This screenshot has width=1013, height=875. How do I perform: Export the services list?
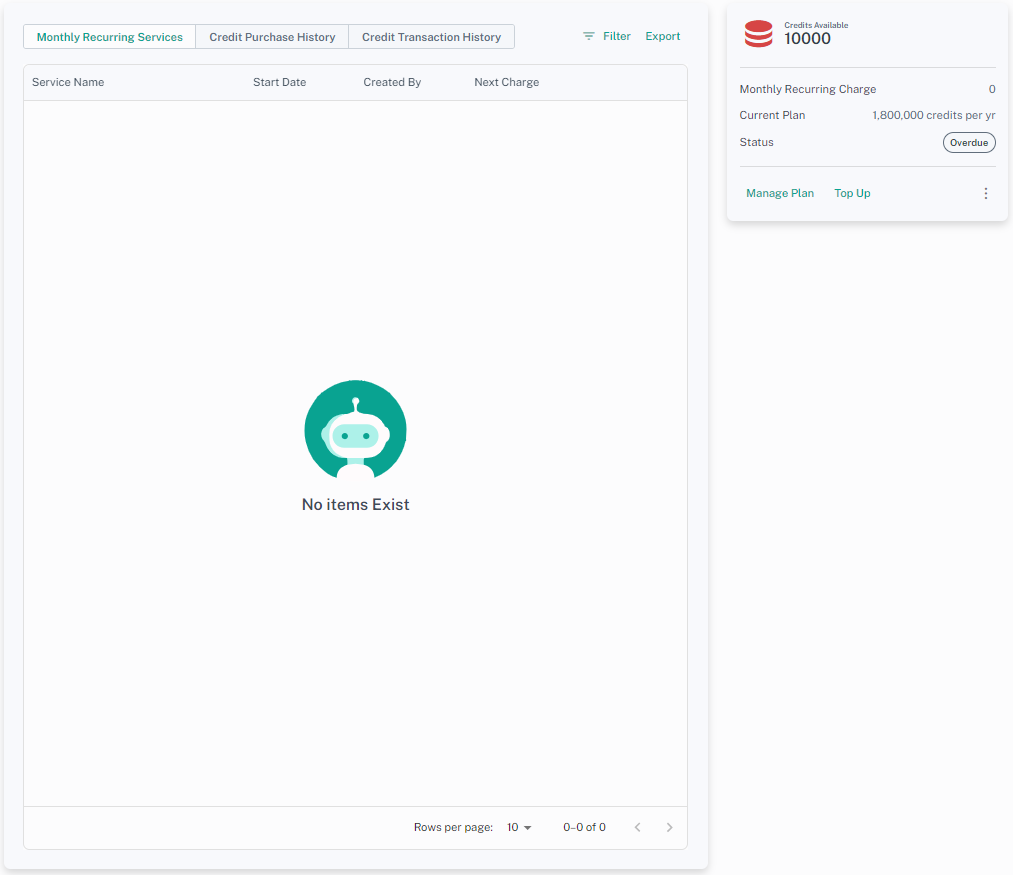coord(662,36)
